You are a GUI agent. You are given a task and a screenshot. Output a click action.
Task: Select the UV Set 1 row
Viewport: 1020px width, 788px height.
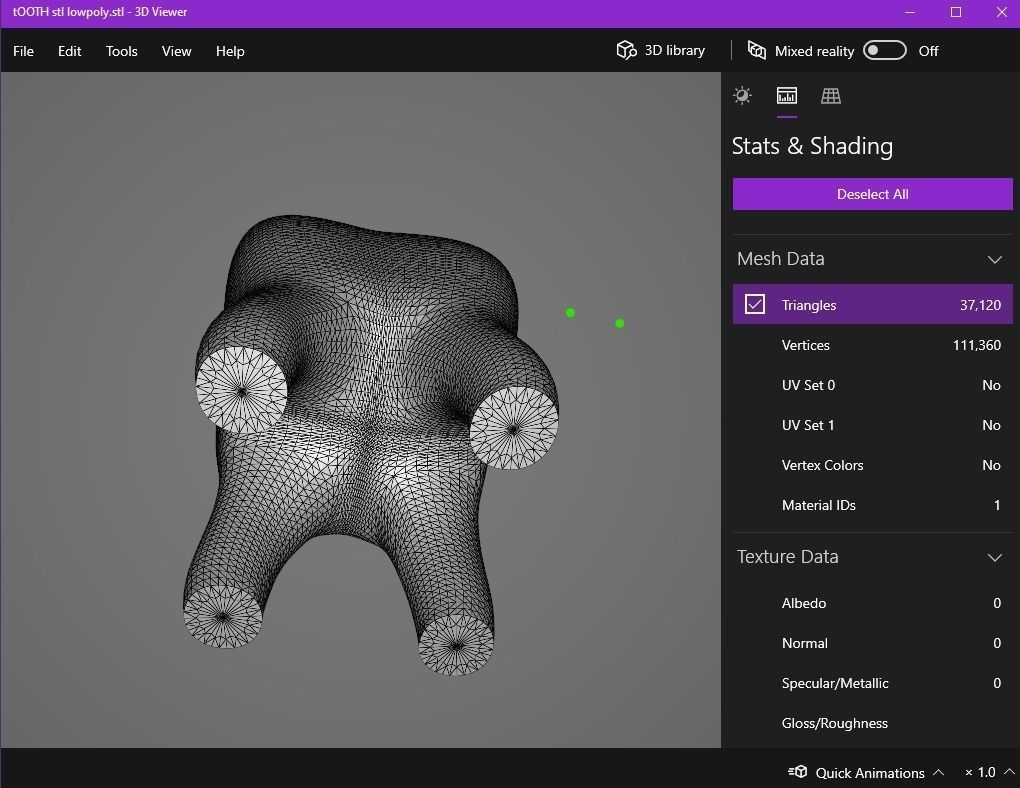(872, 425)
